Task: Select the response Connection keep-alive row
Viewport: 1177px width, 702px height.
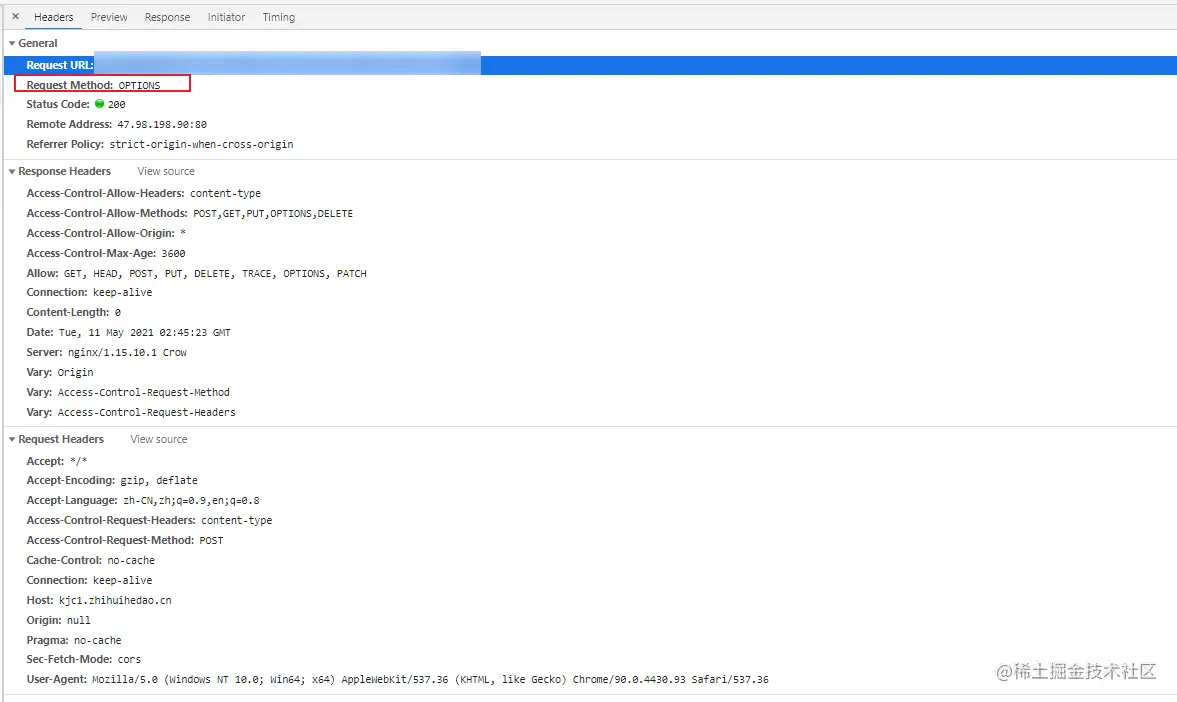Action: click(89, 292)
